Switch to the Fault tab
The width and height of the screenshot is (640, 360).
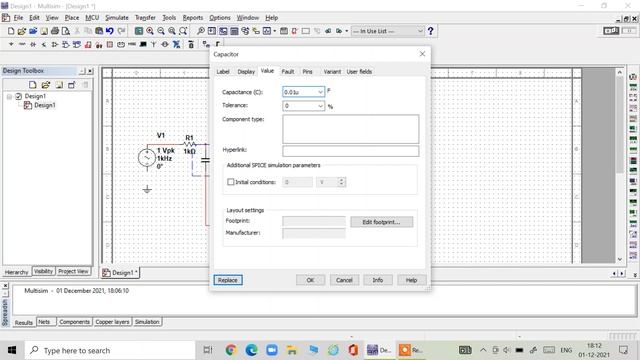tap(288, 72)
